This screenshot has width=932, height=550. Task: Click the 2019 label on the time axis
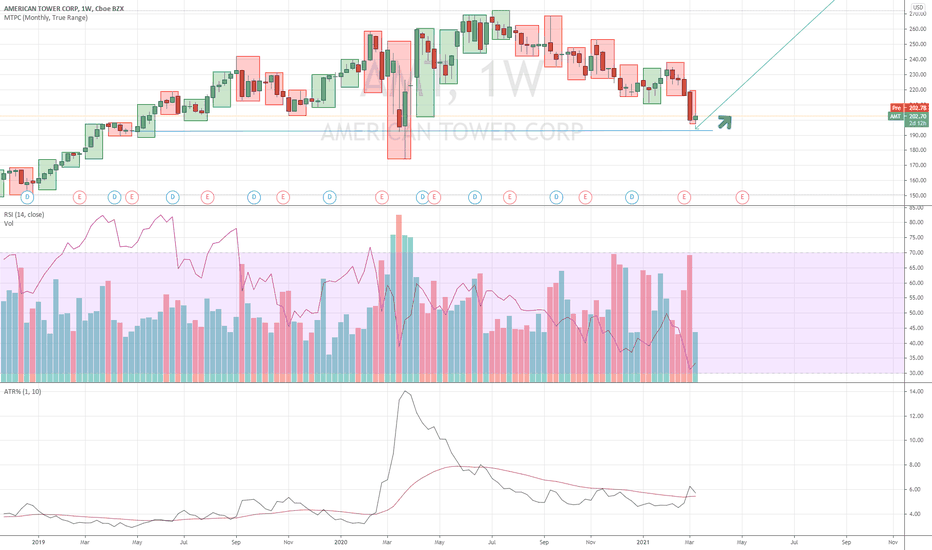[x=38, y=542]
